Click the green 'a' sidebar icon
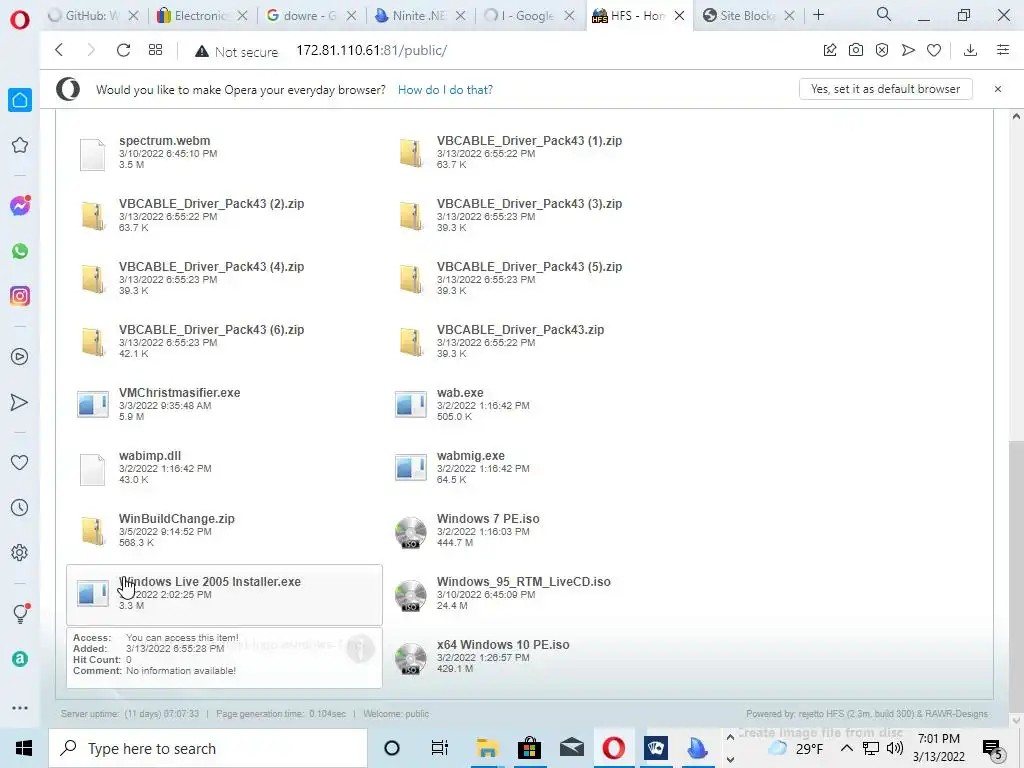Image resolution: width=1024 pixels, height=768 pixels. coord(20,659)
